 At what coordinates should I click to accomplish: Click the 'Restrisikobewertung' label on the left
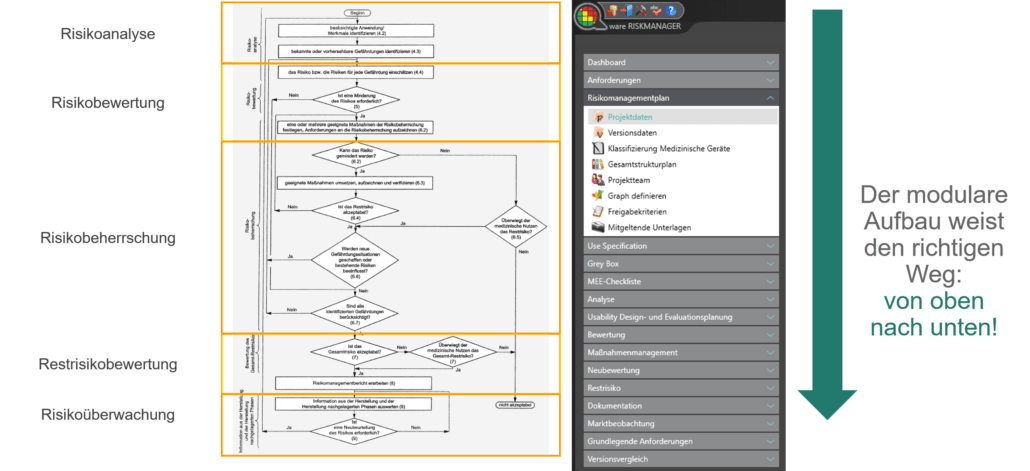click(108, 364)
